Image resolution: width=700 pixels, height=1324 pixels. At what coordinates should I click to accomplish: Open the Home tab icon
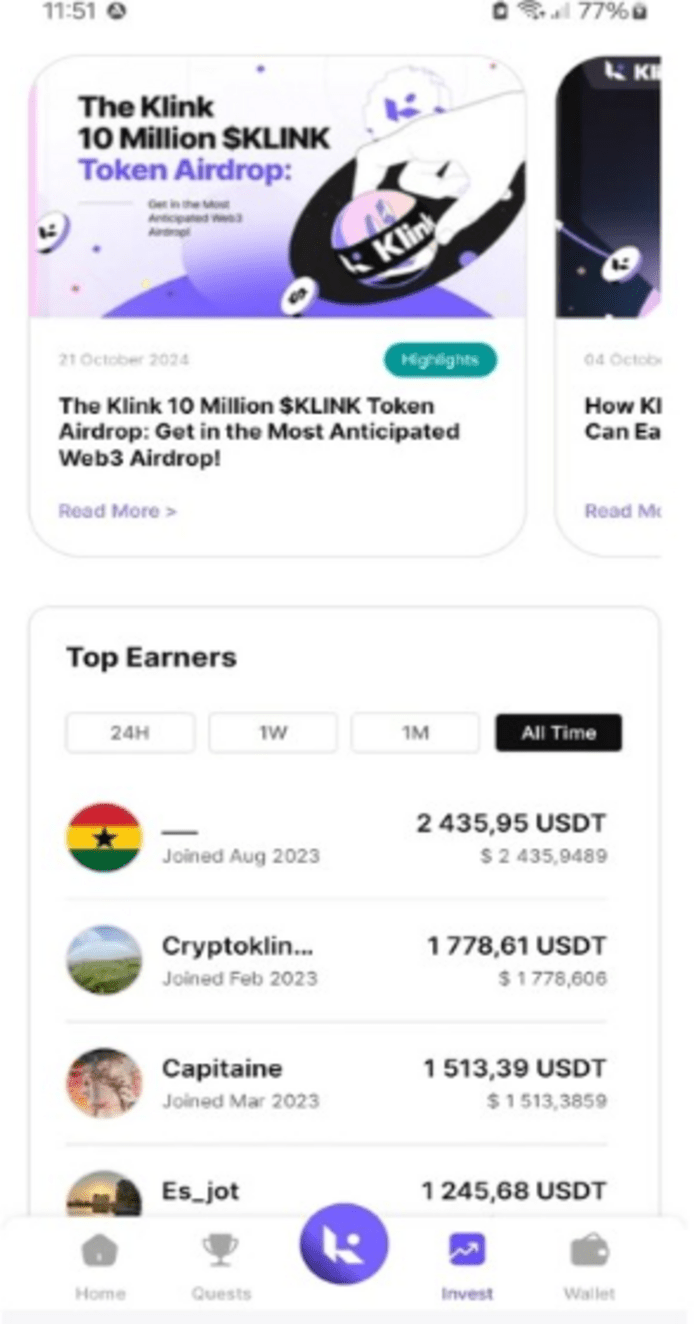point(100,1250)
